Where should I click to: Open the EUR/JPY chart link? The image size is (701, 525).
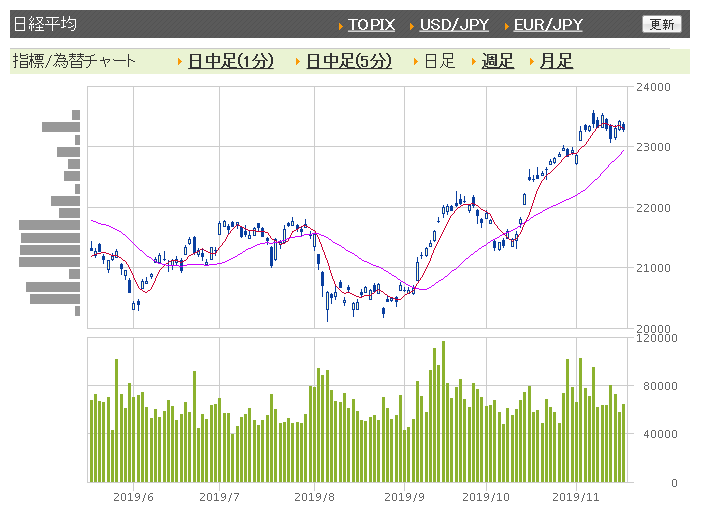(x=548, y=25)
